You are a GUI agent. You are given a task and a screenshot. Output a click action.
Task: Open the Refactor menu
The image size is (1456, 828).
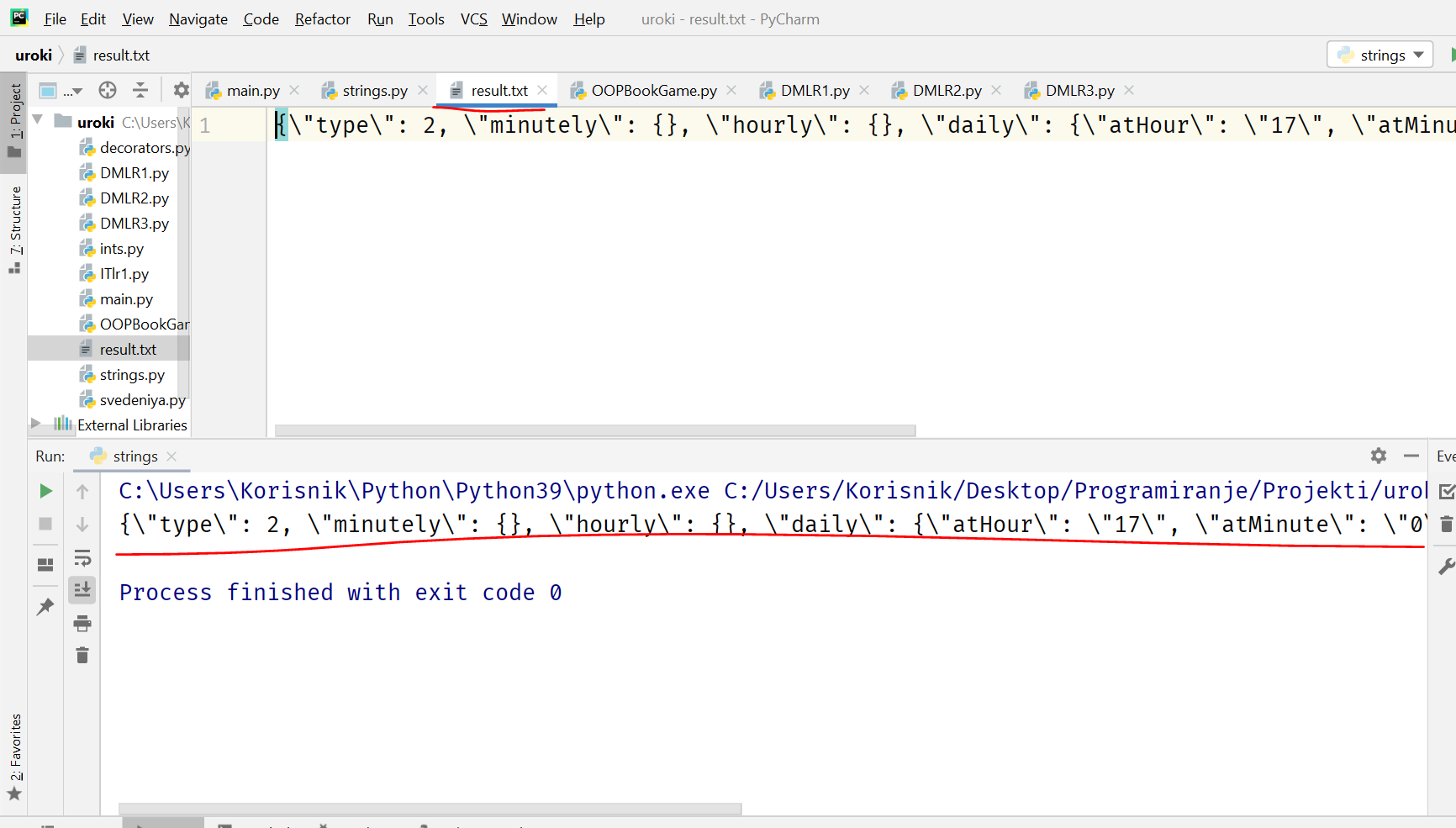323,19
